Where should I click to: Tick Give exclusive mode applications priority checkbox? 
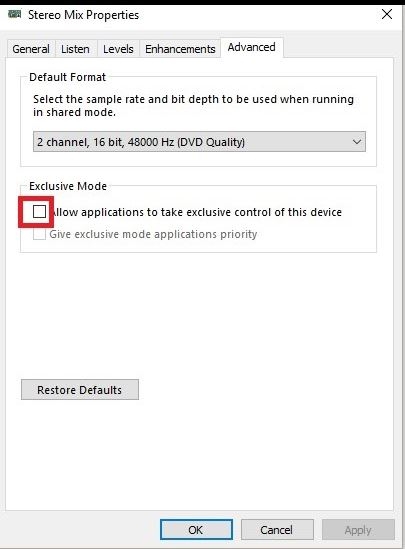coord(39,234)
